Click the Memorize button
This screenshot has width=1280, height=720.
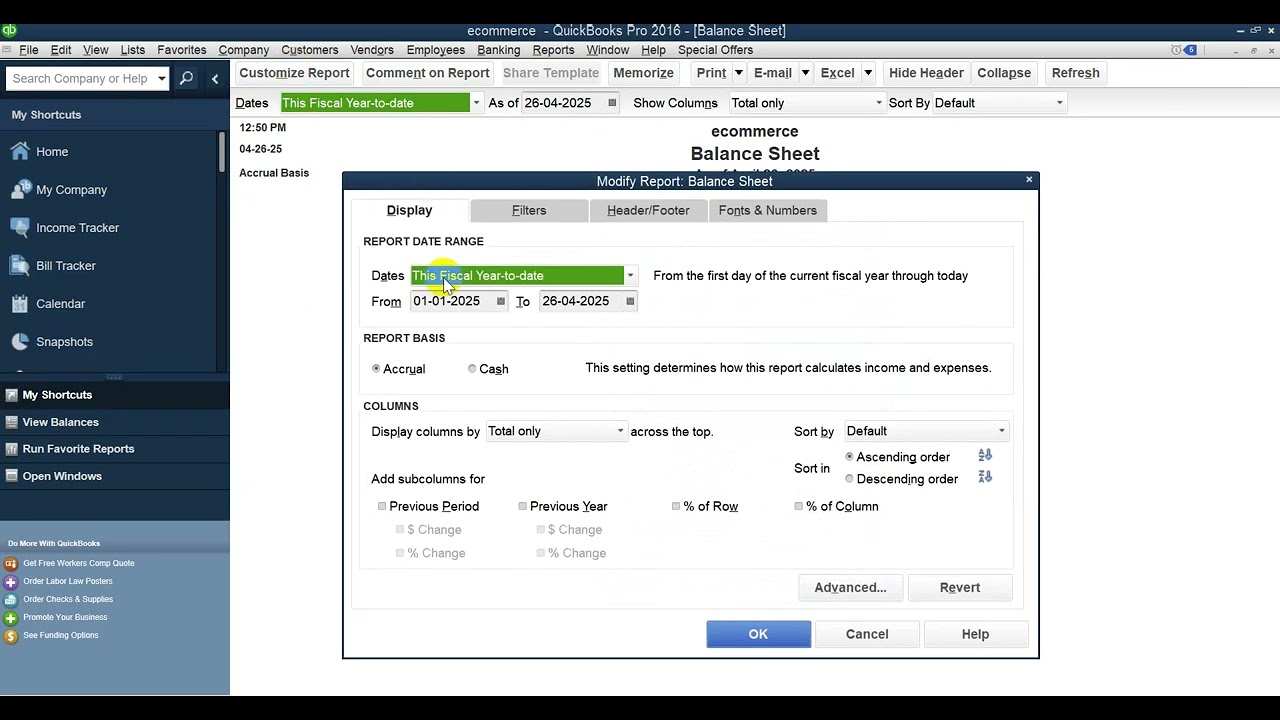point(643,73)
